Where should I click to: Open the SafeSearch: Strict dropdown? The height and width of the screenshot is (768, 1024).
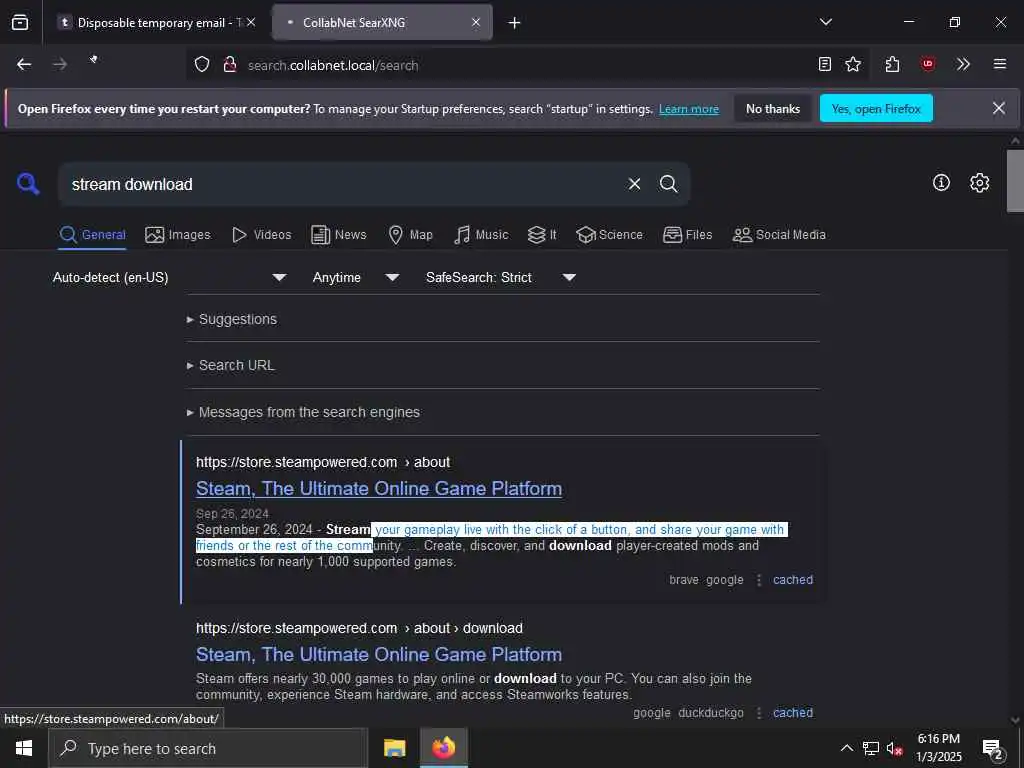tap(501, 278)
